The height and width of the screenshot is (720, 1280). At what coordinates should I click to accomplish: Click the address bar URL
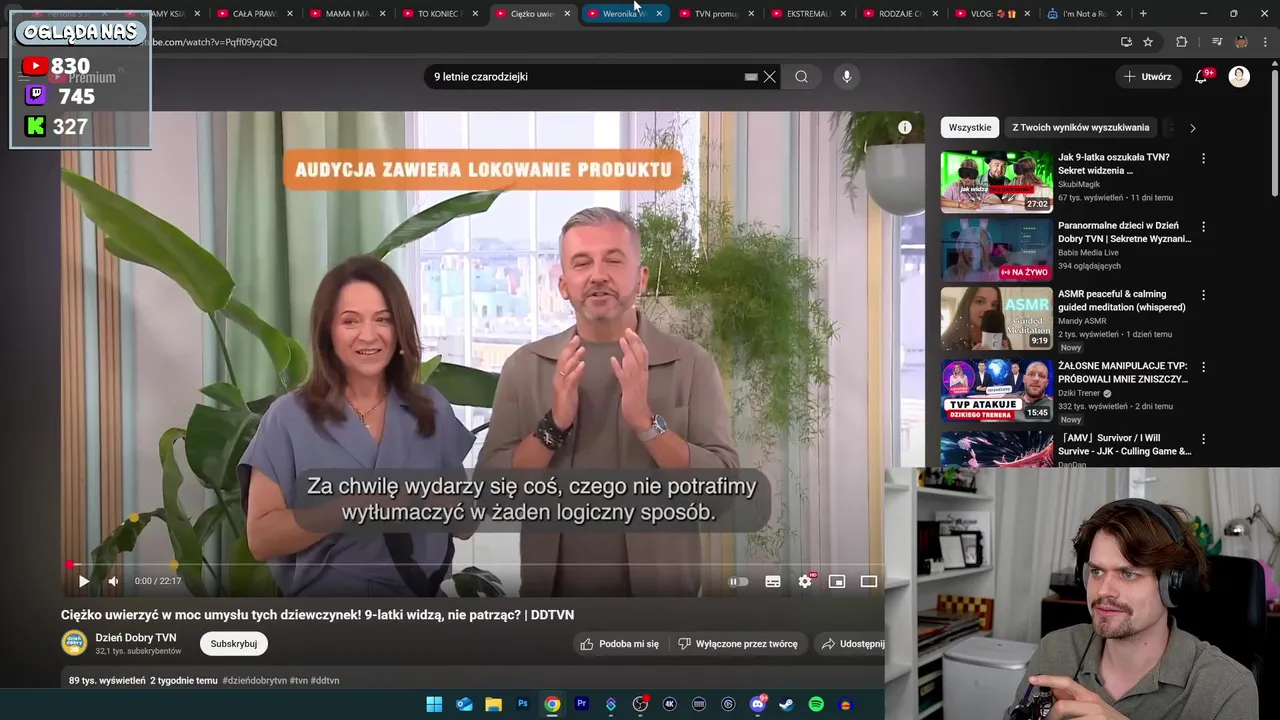(x=214, y=42)
